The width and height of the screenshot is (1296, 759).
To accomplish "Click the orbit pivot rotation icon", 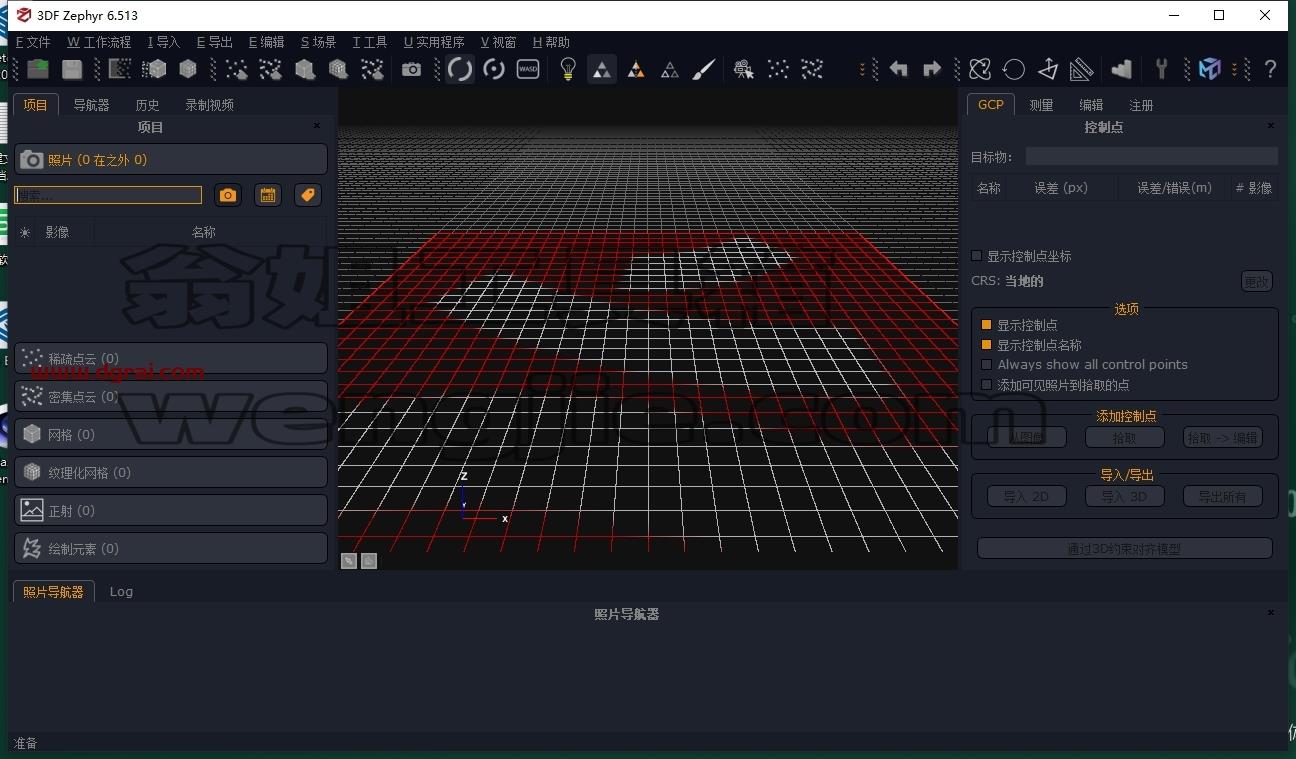I will click(494, 69).
